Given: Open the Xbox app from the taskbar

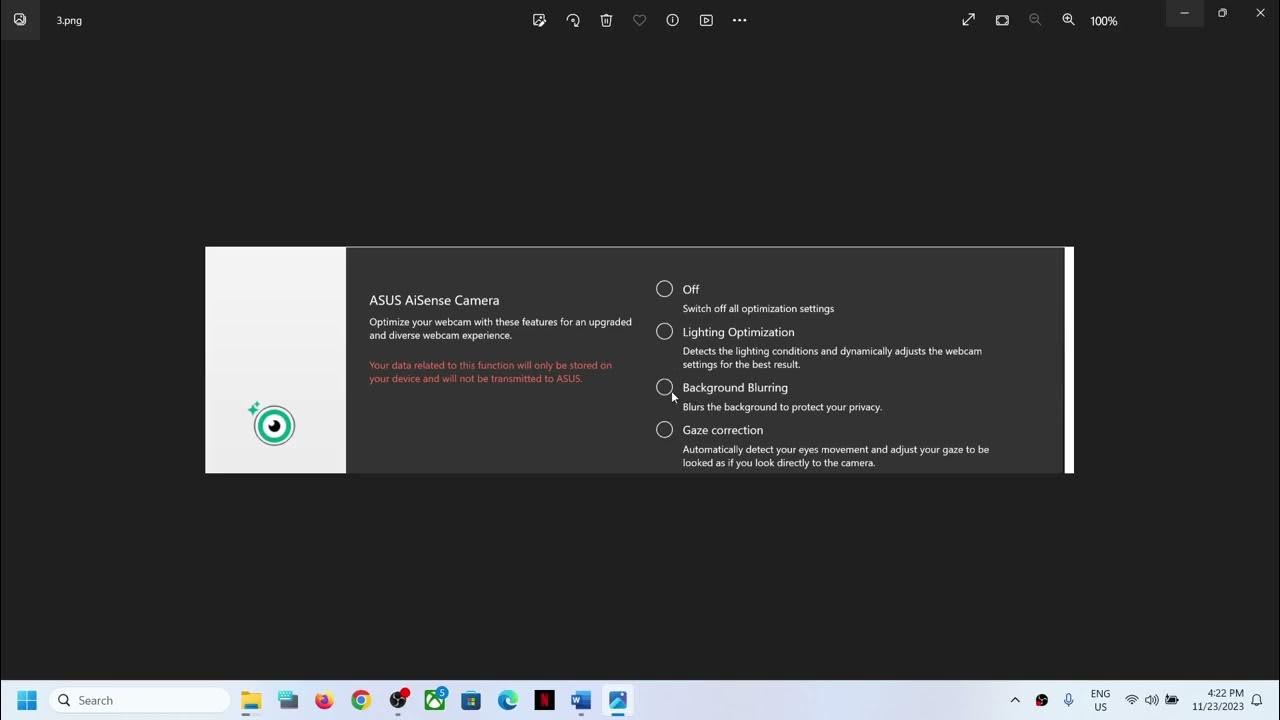Looking at the screenshot, I should point(435,700).
